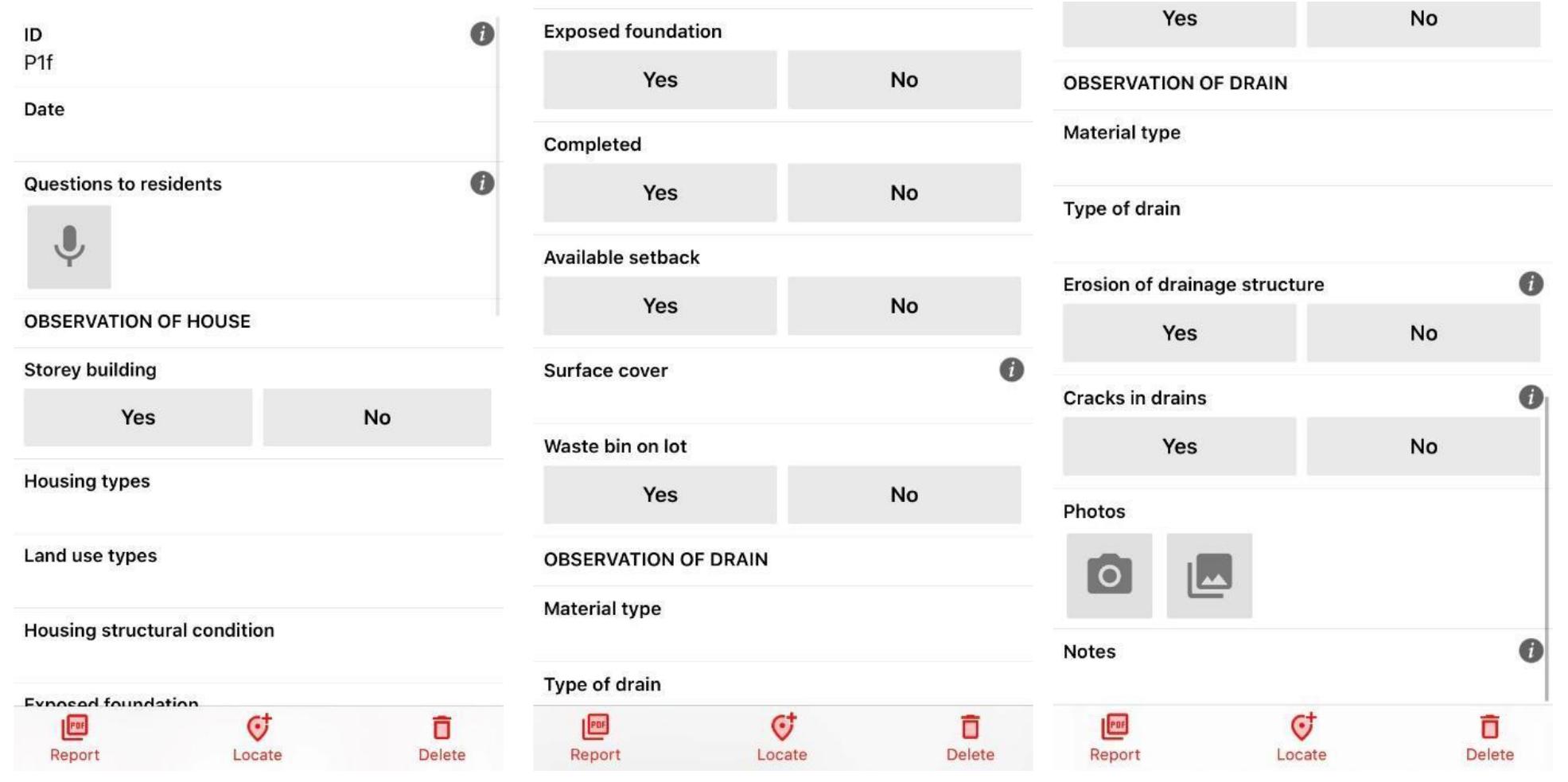Image resolution: width=1568 pixels, height=782 pixels.
Task: Click the Locate pin icon in the toolbar
Action: pyautogui.click(x=256, y=726)
